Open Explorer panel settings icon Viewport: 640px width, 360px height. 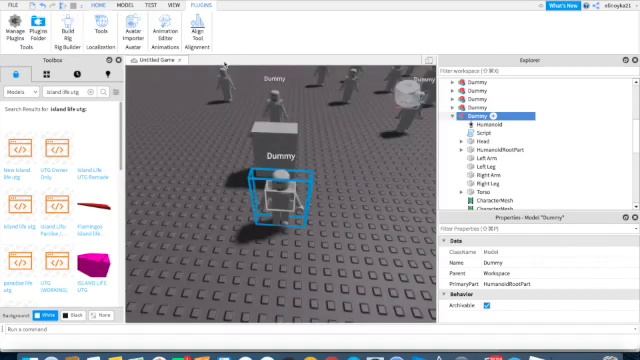coord(625,60)
